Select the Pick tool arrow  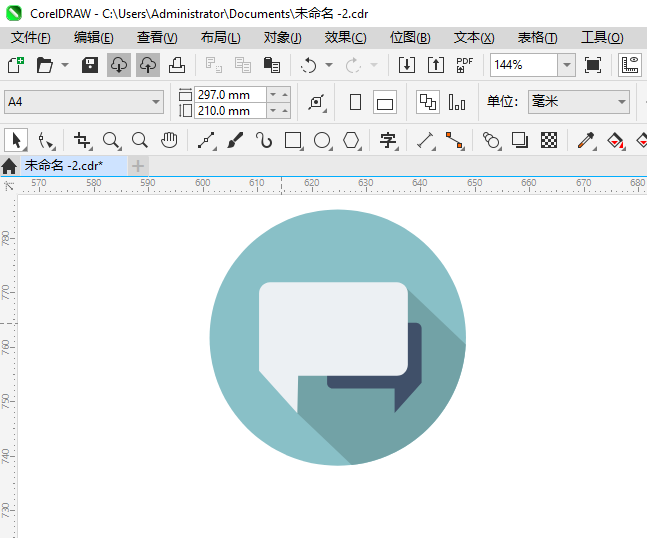click(16, 140)
